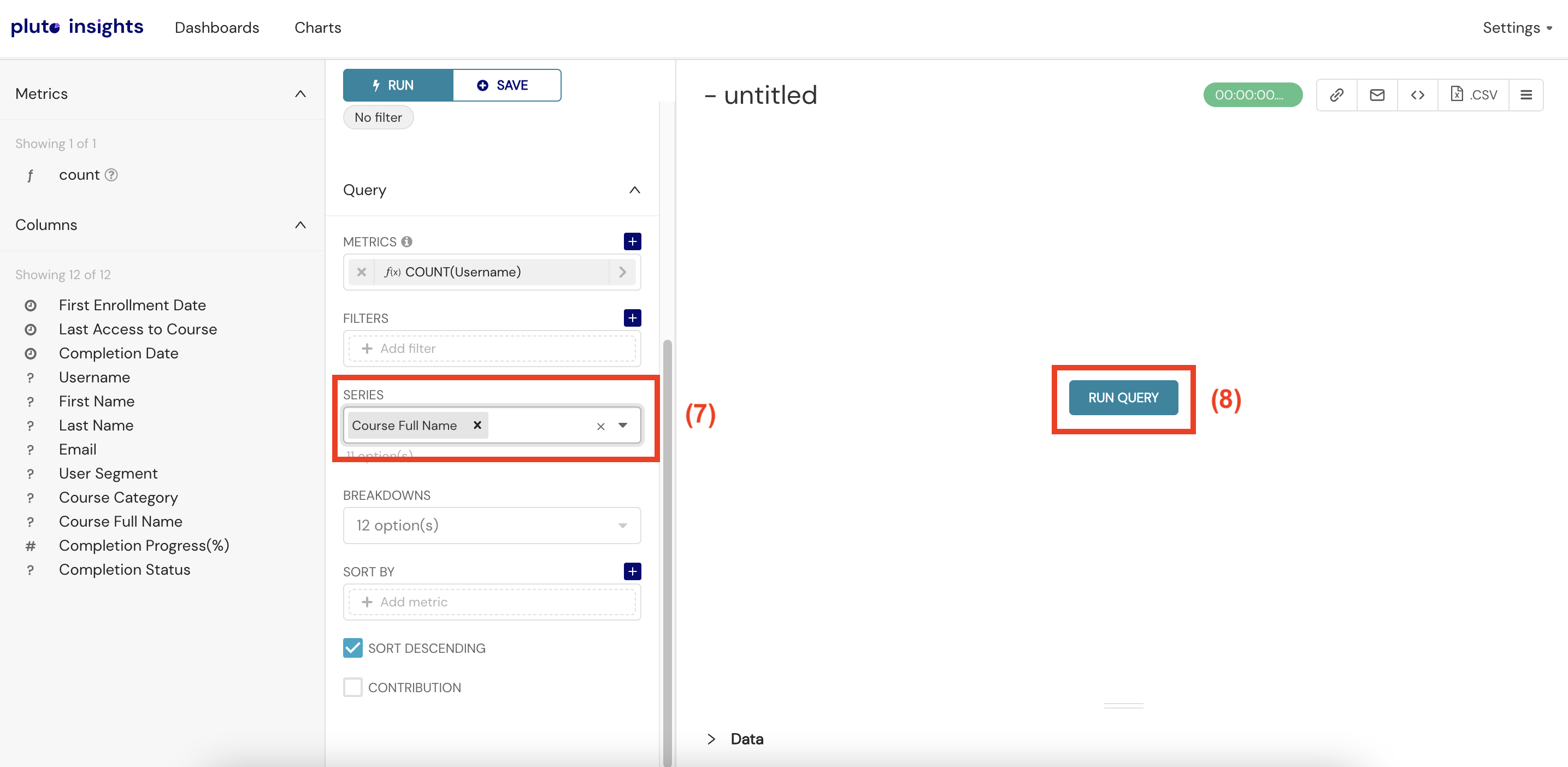This screenshot has height=767, width=1568.
Task: Open the hamburger menu icon
Action: (1526, 95)
